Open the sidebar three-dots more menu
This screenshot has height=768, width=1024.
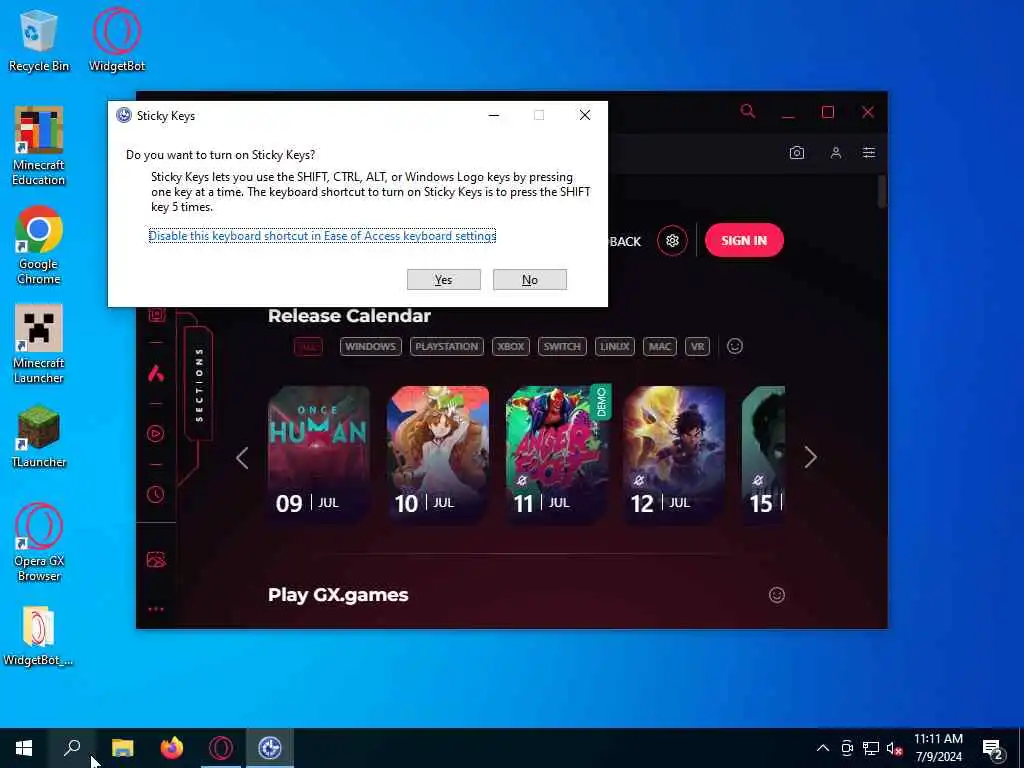click(x=155, y=609)
